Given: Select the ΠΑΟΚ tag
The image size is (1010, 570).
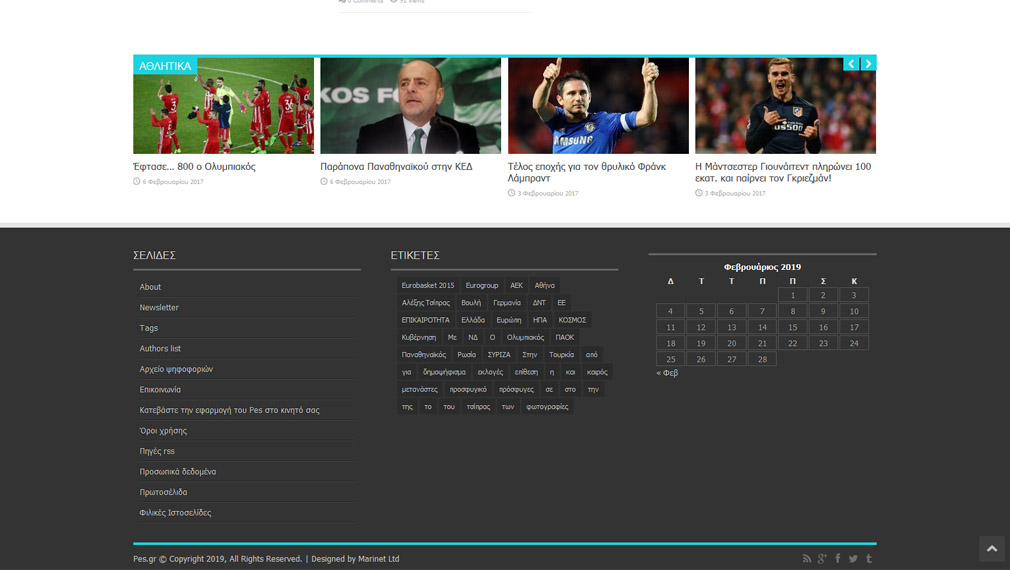Looking at the screenshot, I should pos(564,337).
